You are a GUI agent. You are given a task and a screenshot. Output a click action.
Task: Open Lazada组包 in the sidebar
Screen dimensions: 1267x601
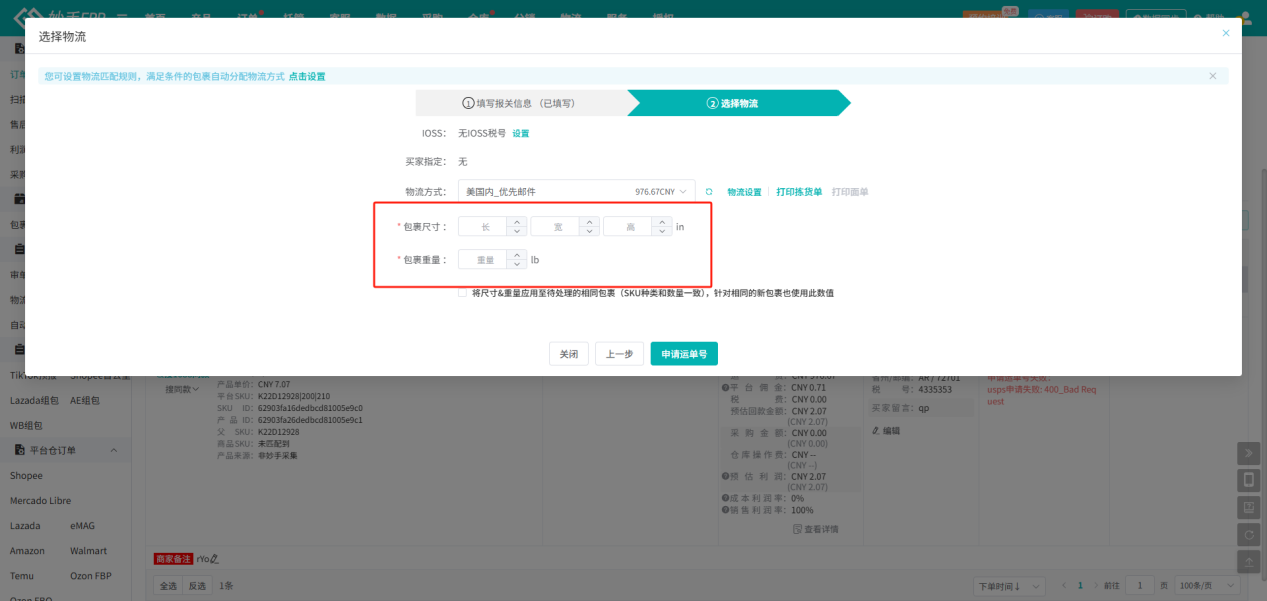click(32, 400)
